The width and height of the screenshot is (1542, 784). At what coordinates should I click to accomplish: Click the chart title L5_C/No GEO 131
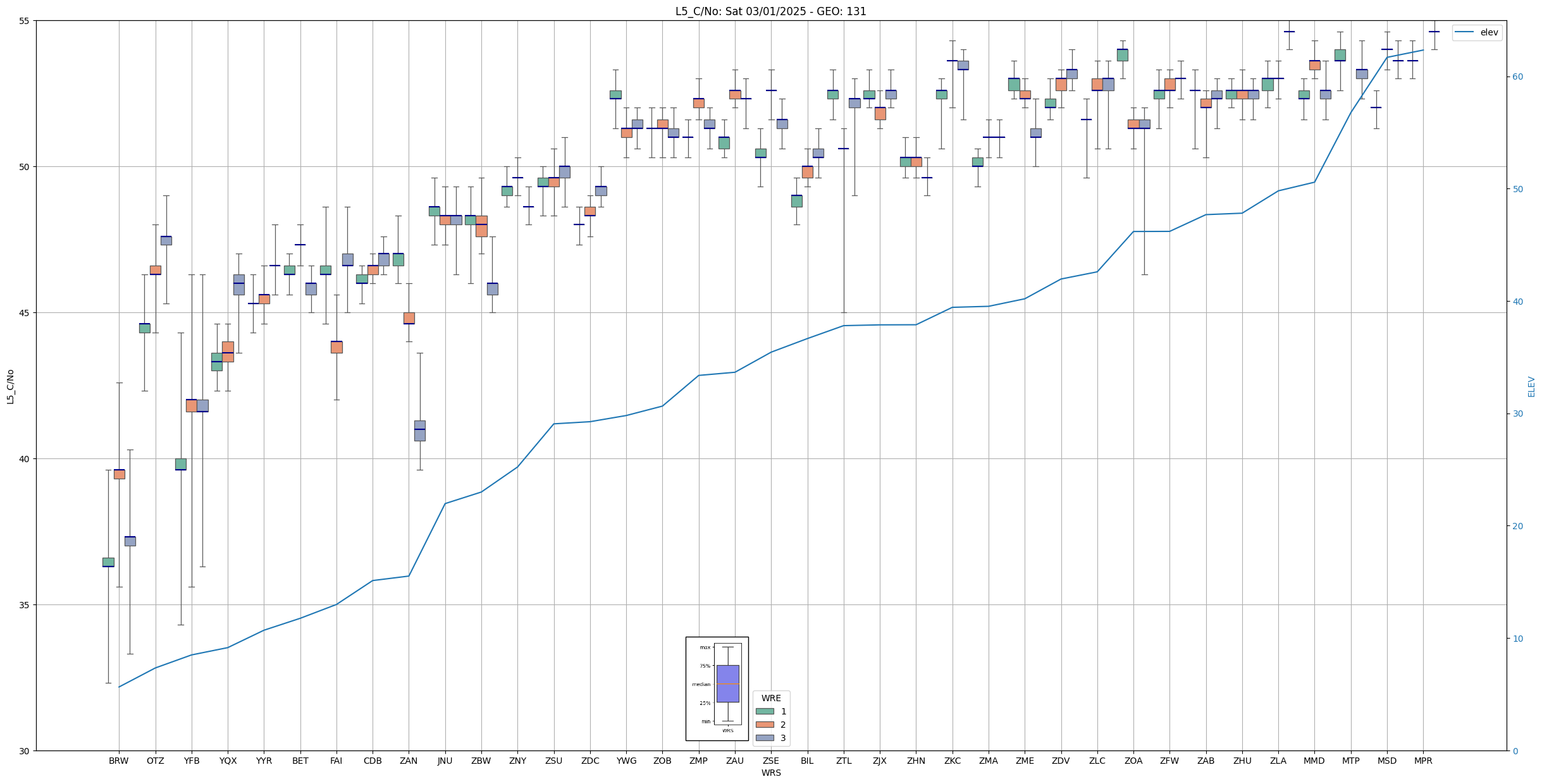pos(770,11)
